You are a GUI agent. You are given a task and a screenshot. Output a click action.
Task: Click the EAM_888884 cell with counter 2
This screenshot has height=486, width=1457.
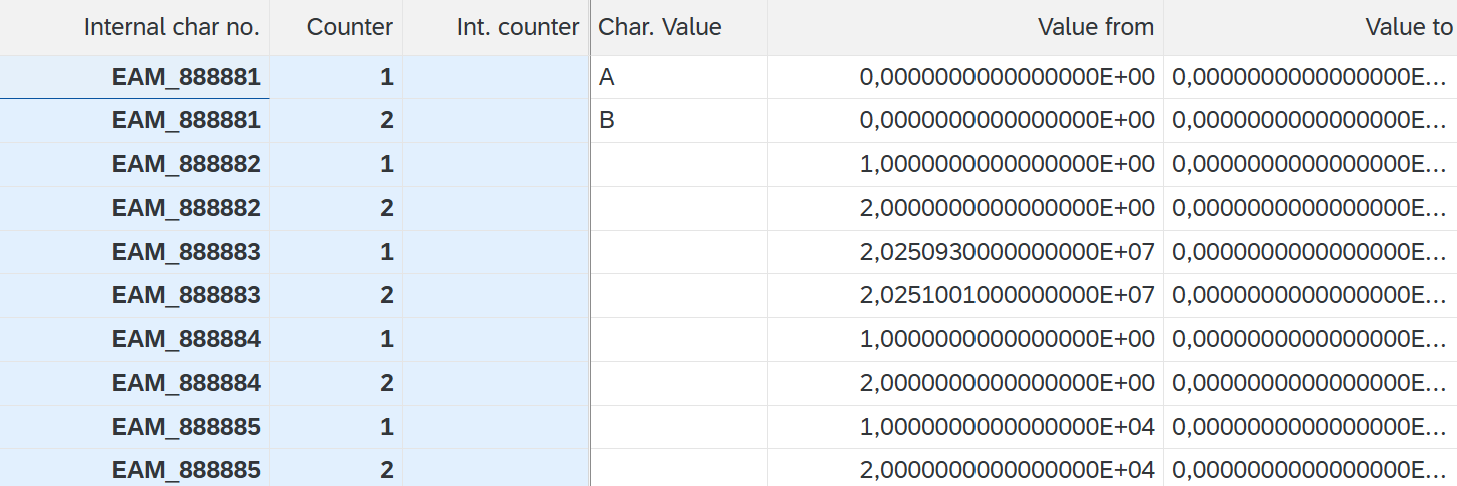pyautogui.click(x=186, y=383)
